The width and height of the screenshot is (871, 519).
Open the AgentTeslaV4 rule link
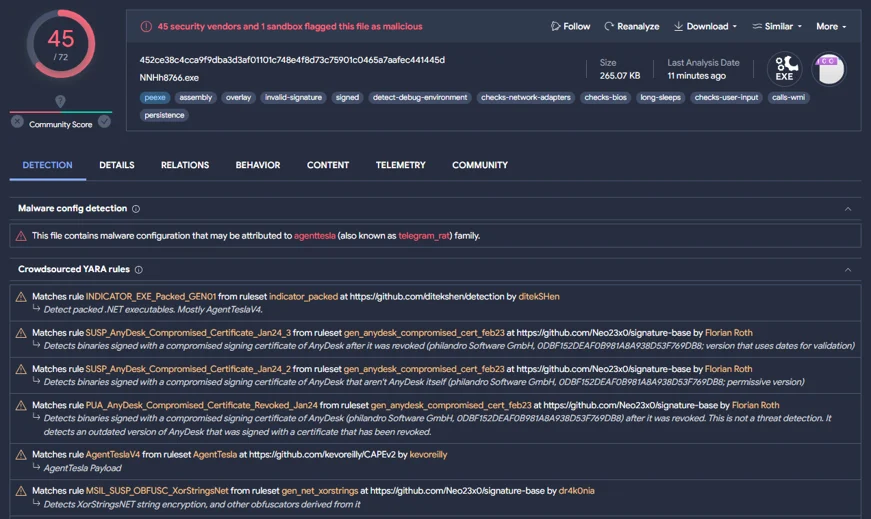point(113,454)
